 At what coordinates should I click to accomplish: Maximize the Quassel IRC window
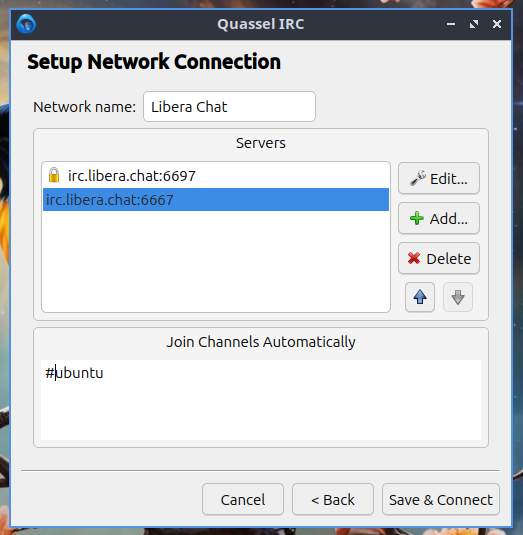(x=474, y=24)
